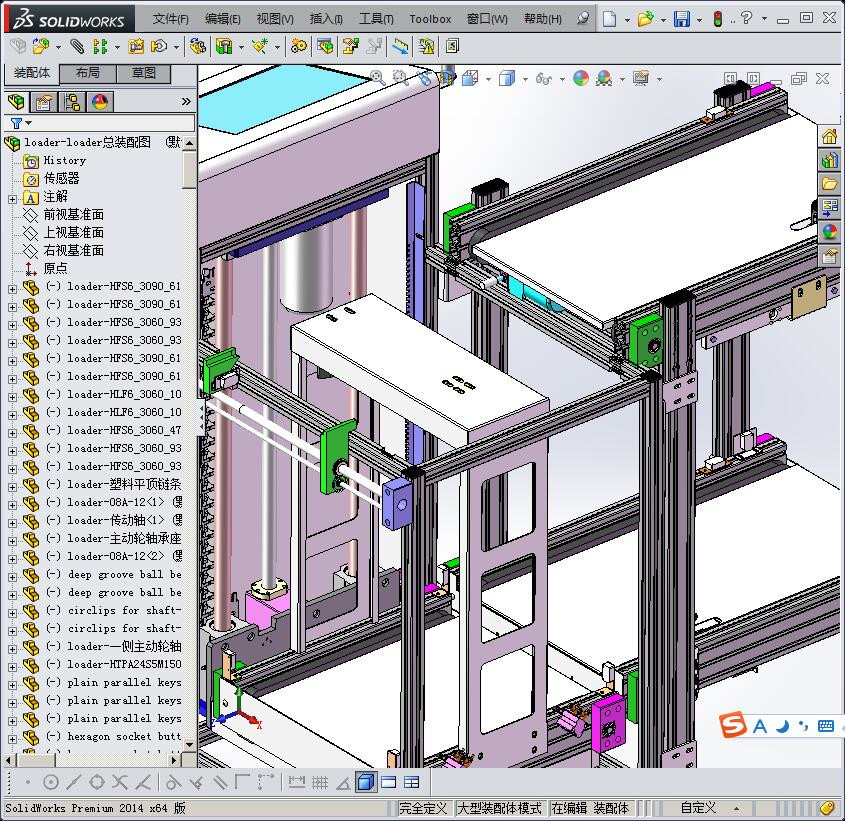Screen dimensions: 845x821
Task: Select the Apply Scene sphere icon
Action: click(x=580, y=77)
